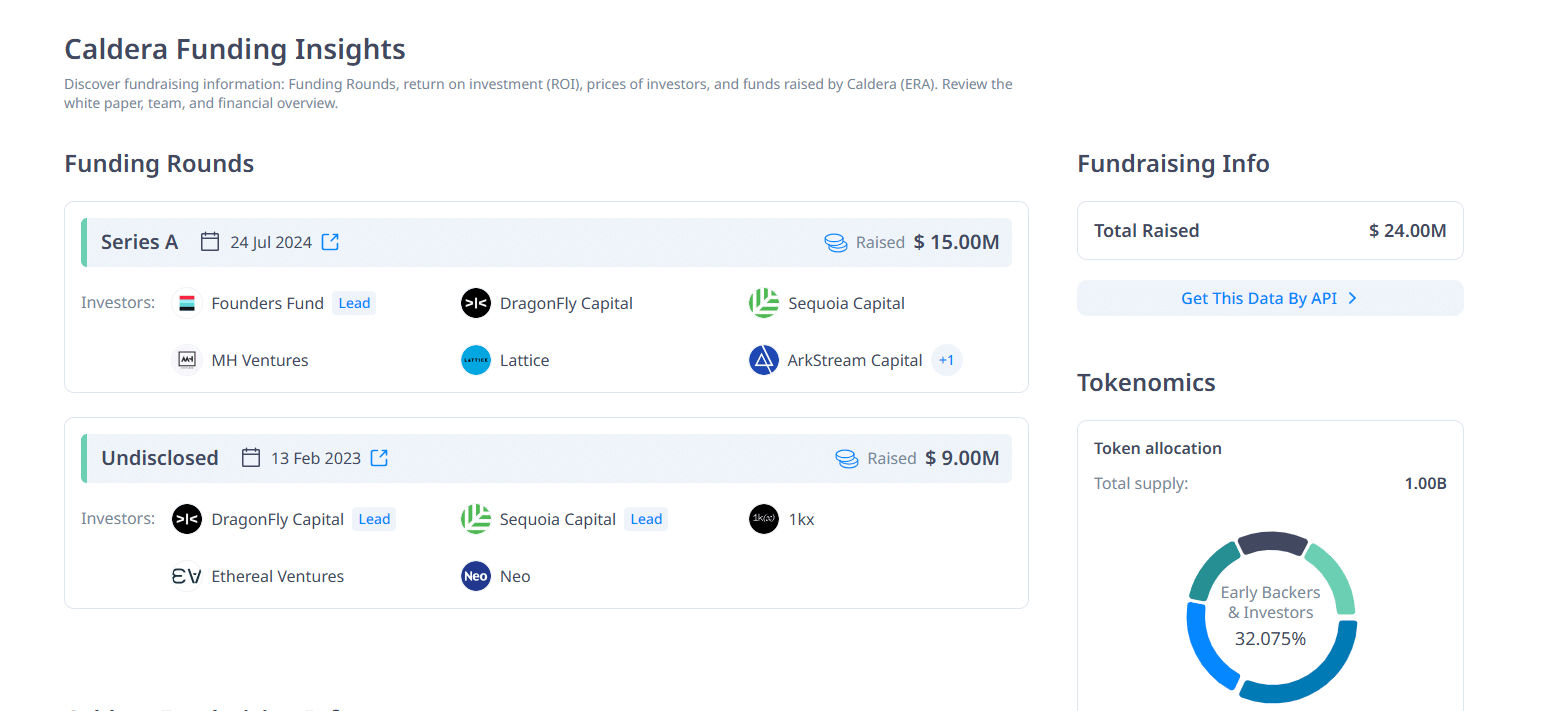Click the Funding Rounds heading
Viewport: 1553px width, 711px height.
click(159, 163)
